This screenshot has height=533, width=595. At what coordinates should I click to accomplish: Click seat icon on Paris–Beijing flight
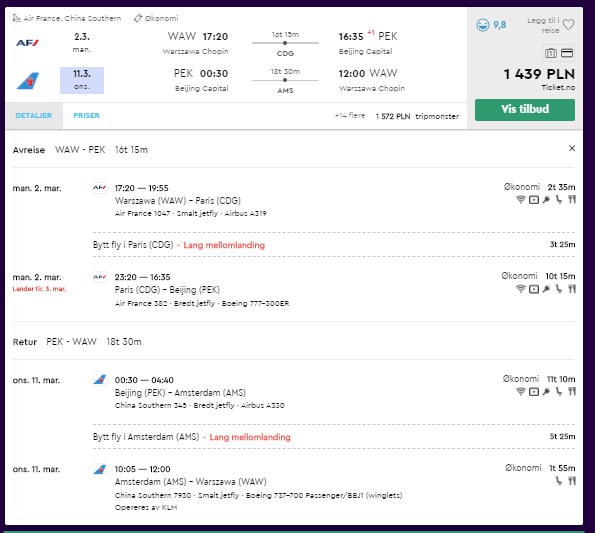click(x=559, y=289)
